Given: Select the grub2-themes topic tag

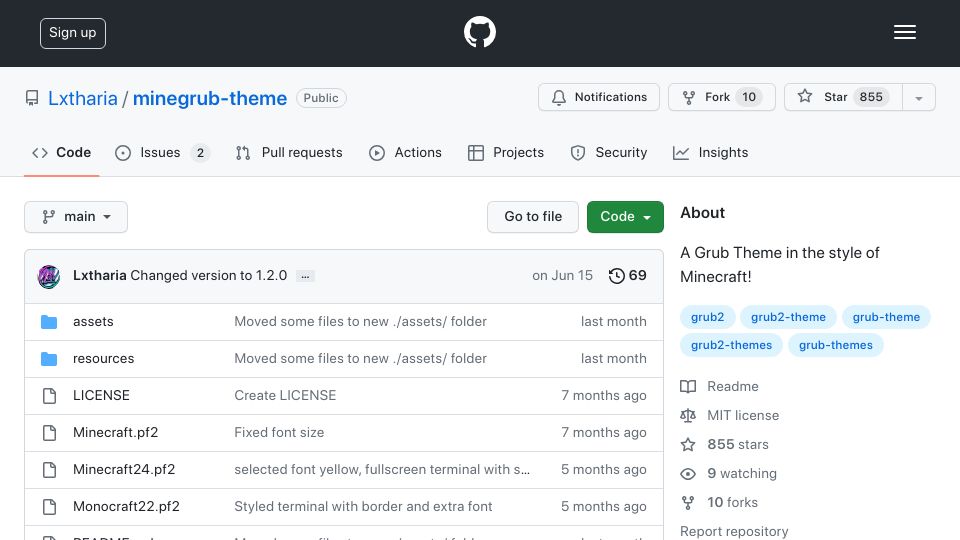Looking at the screenshot, I should 731,345.
